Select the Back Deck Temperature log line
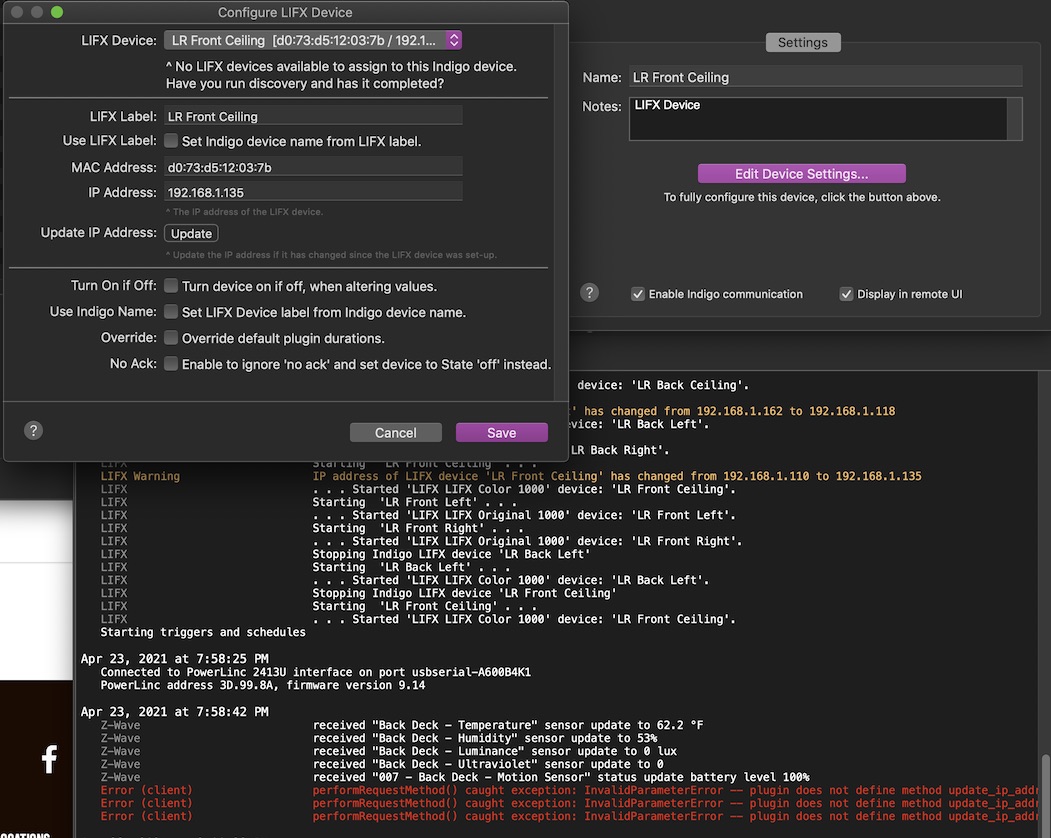This screenshot has height=838, width=1051. tap(402, 725)
